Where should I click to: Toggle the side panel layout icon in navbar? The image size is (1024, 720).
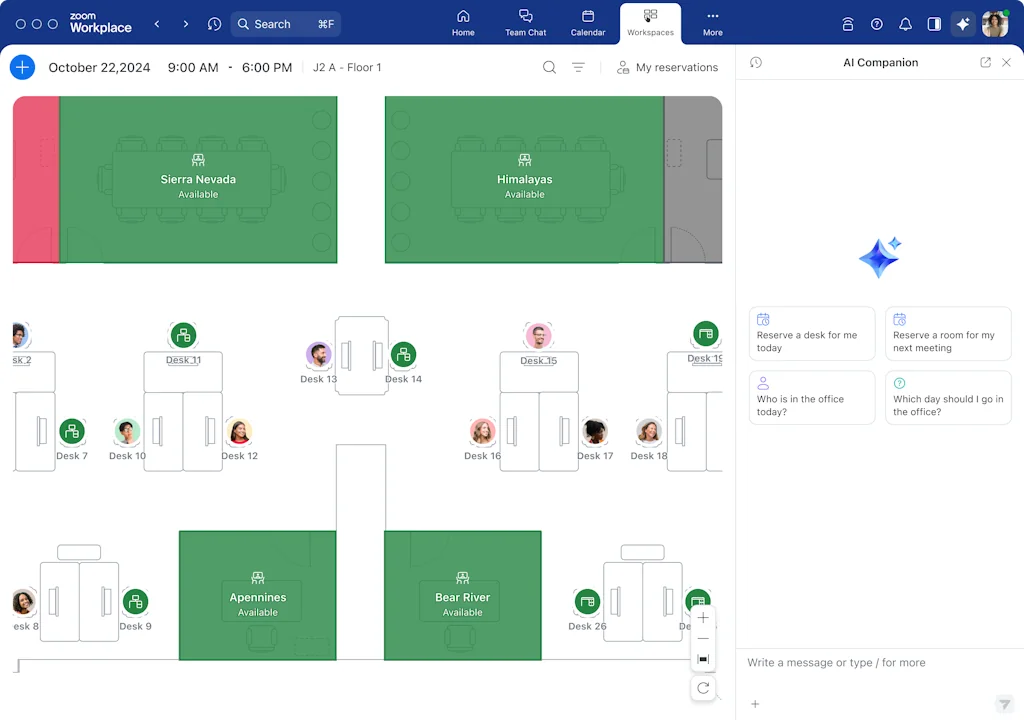click(x=933, y=23)
